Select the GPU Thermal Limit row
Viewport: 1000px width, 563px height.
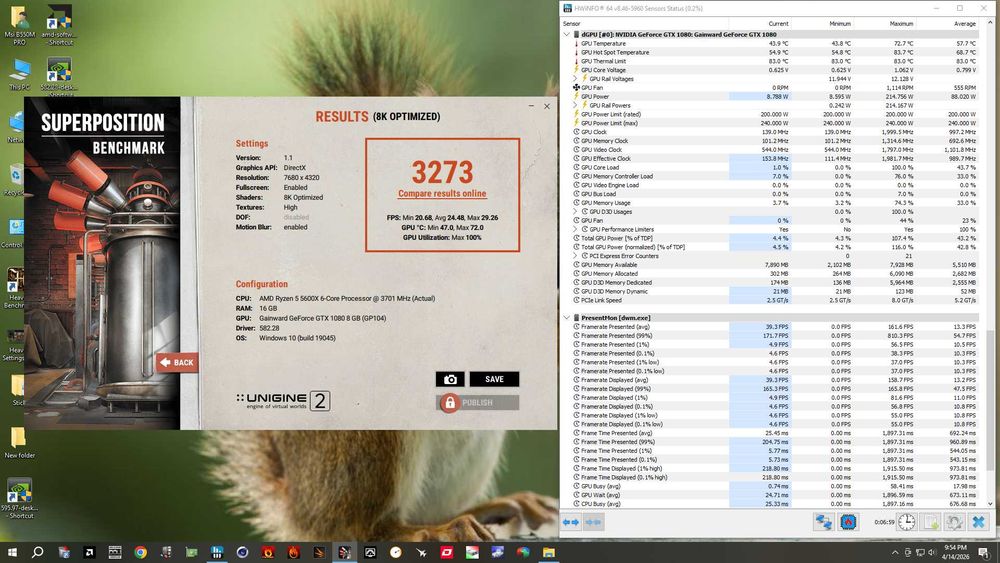click(775, 61)
